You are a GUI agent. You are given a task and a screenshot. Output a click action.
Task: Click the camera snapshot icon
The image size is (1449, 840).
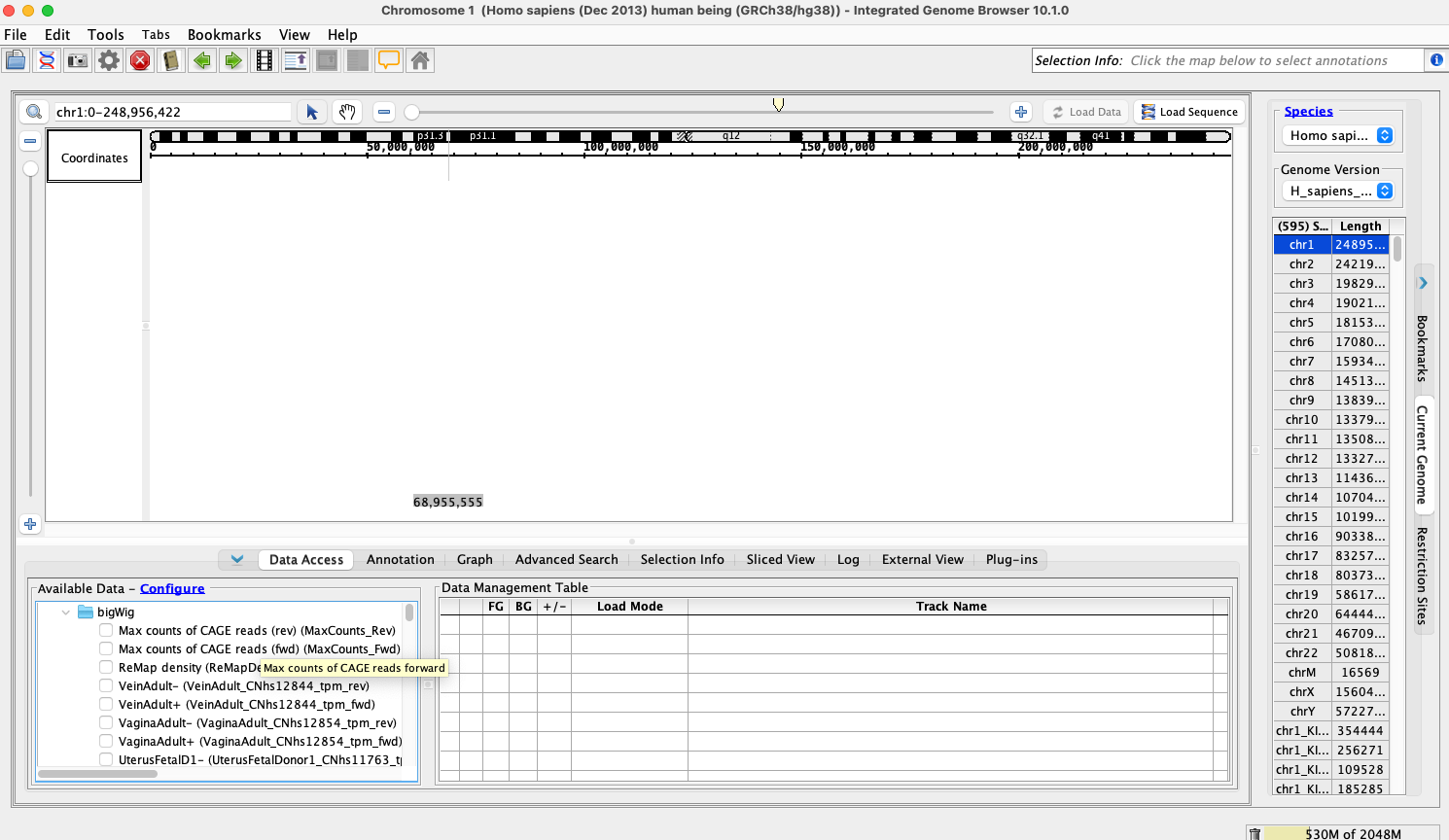(78, 60)
